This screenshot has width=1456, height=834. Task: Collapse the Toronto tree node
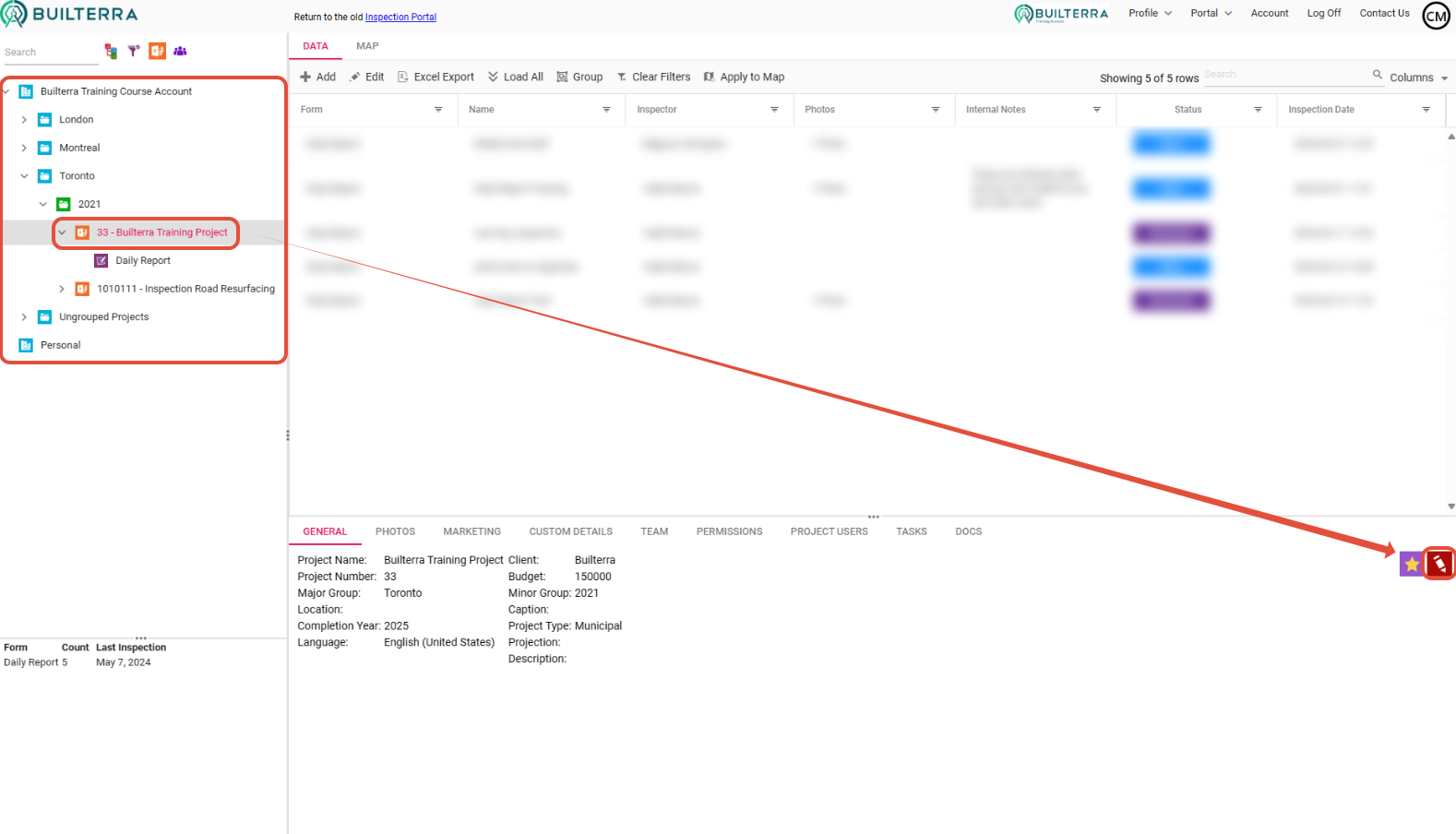tap(24, 176)
